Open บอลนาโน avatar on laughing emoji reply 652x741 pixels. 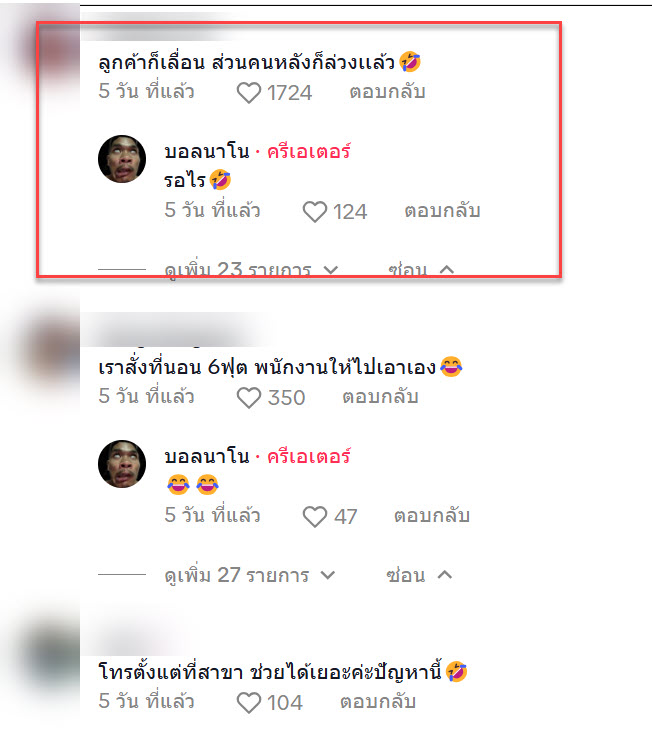tap(122, 464)
